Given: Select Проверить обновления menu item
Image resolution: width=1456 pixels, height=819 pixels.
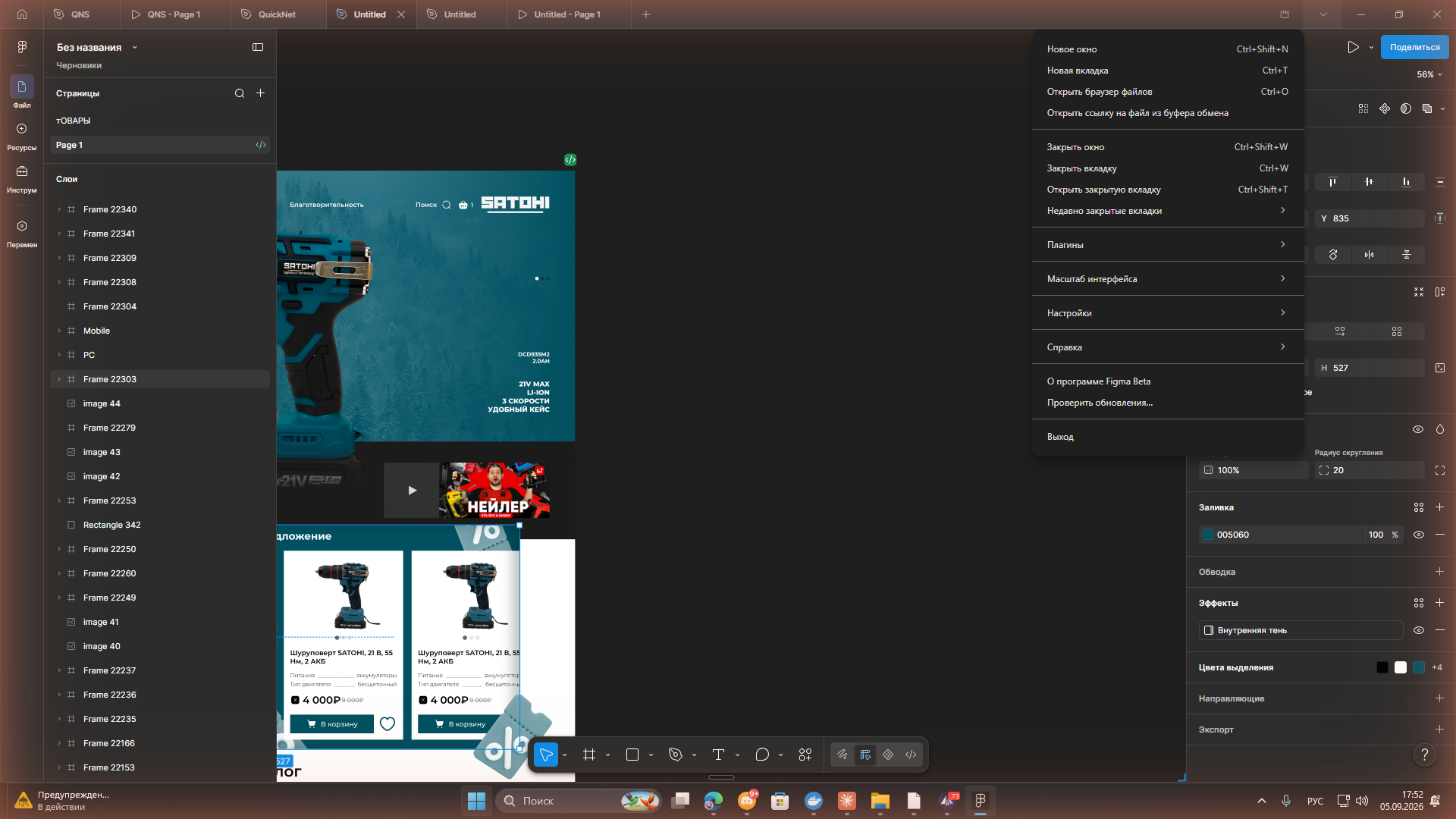Looking at the screenshot, I should 1168,403.
